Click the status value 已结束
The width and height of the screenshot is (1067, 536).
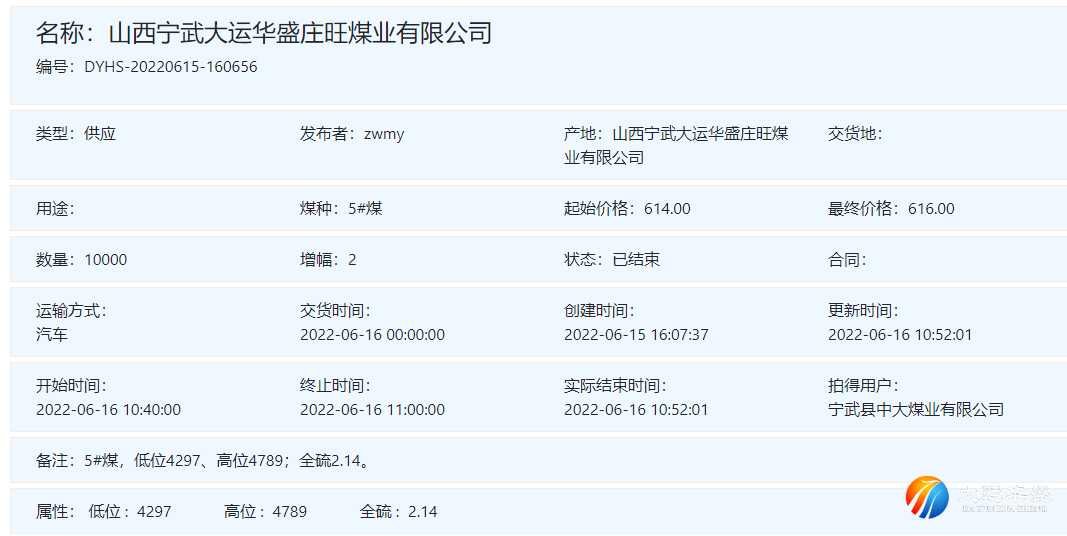pos(636,259)
